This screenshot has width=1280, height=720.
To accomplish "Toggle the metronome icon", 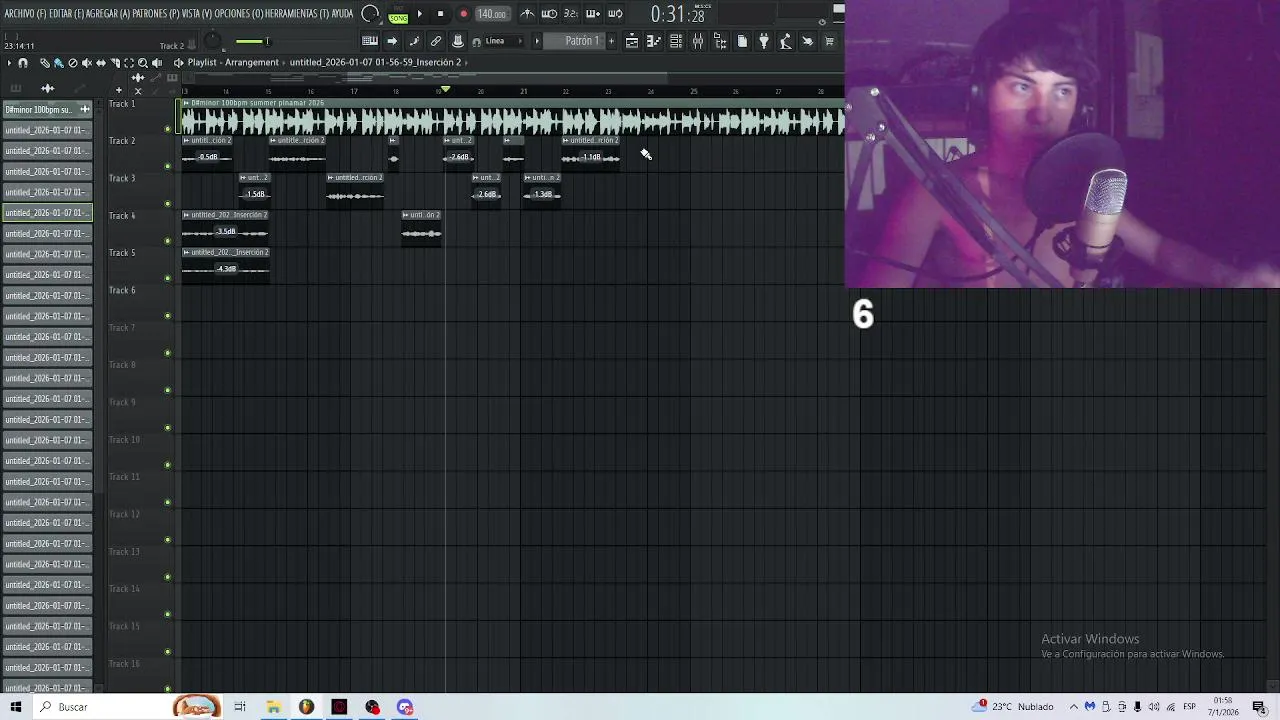I will pyautogui.click(x=527, y=14).
